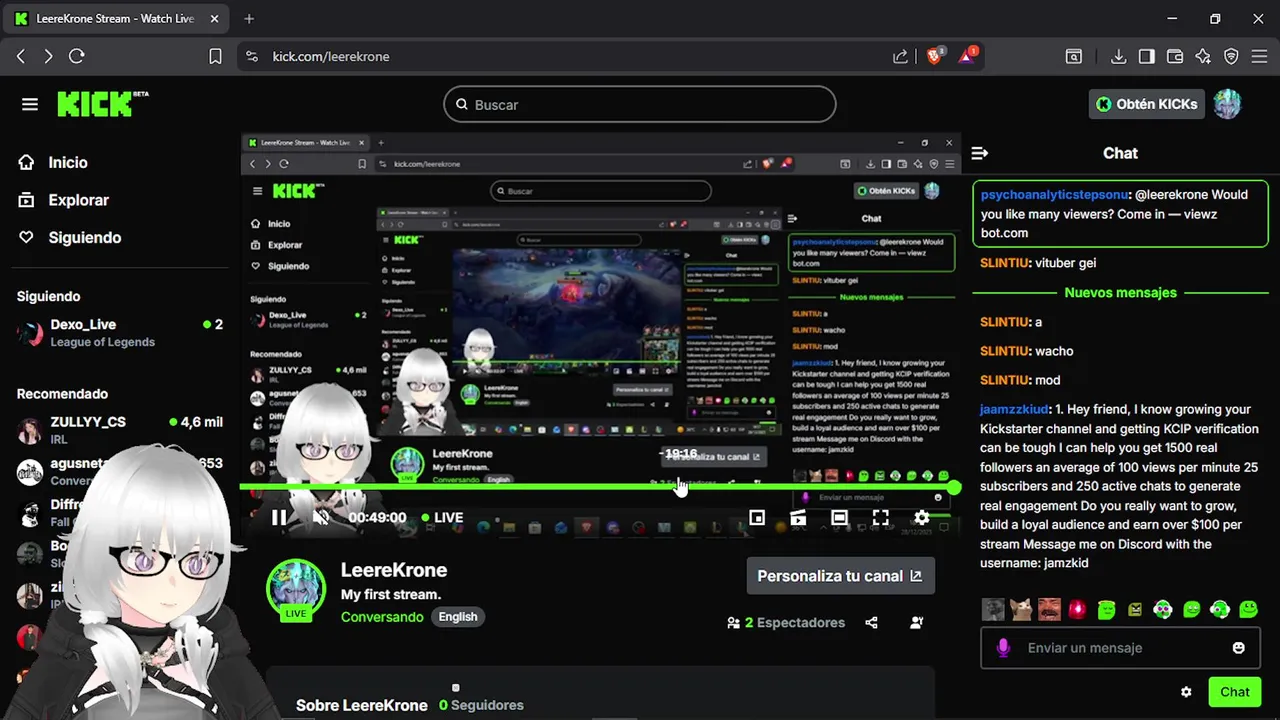Click the jaamzzkiud username in chat
The height and width of the screenshot is (720, 1280).
pyautogui.click(x=1014, y=409)
